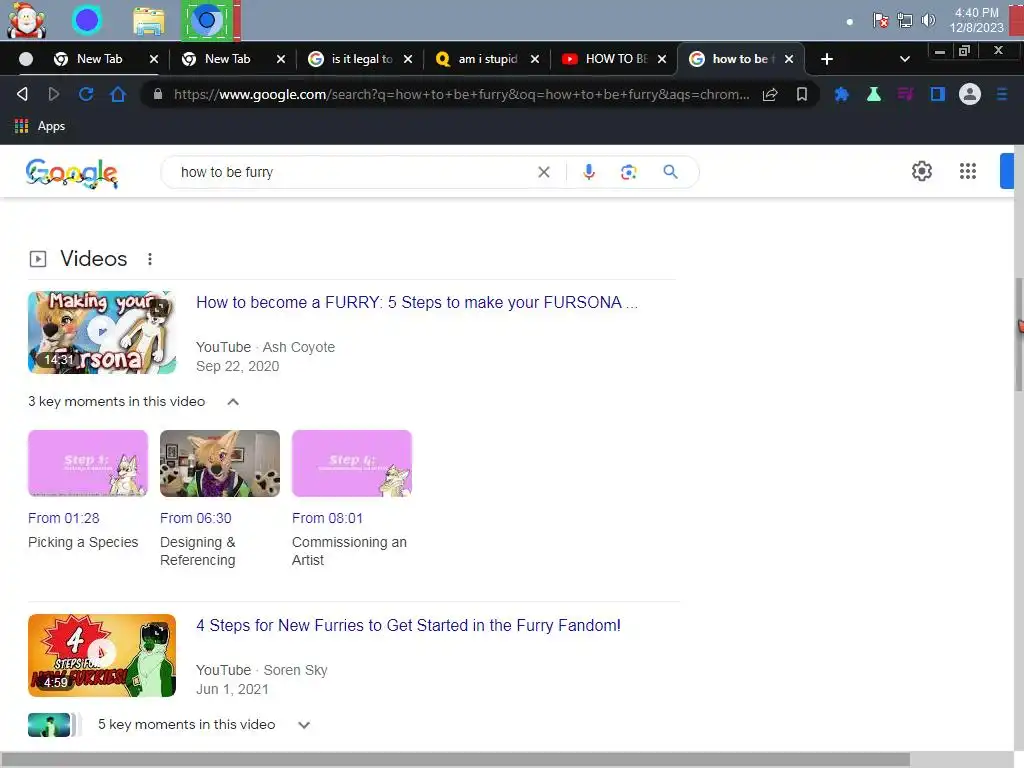Open the Videos section three-dot menu
The width and height of the screenshot is (1024, 768).
(150, 259)
